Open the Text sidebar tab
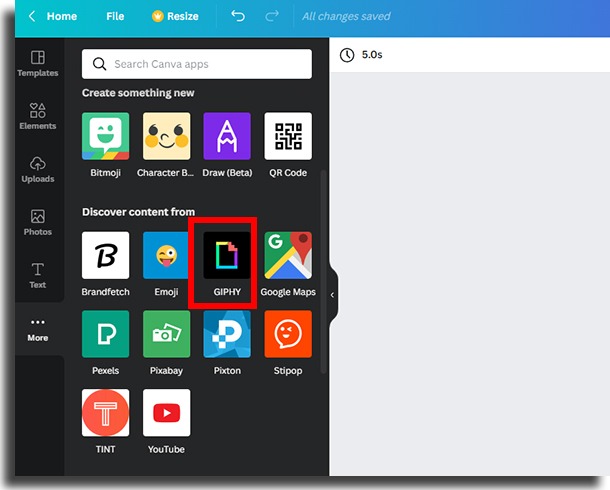 point(38,275)
